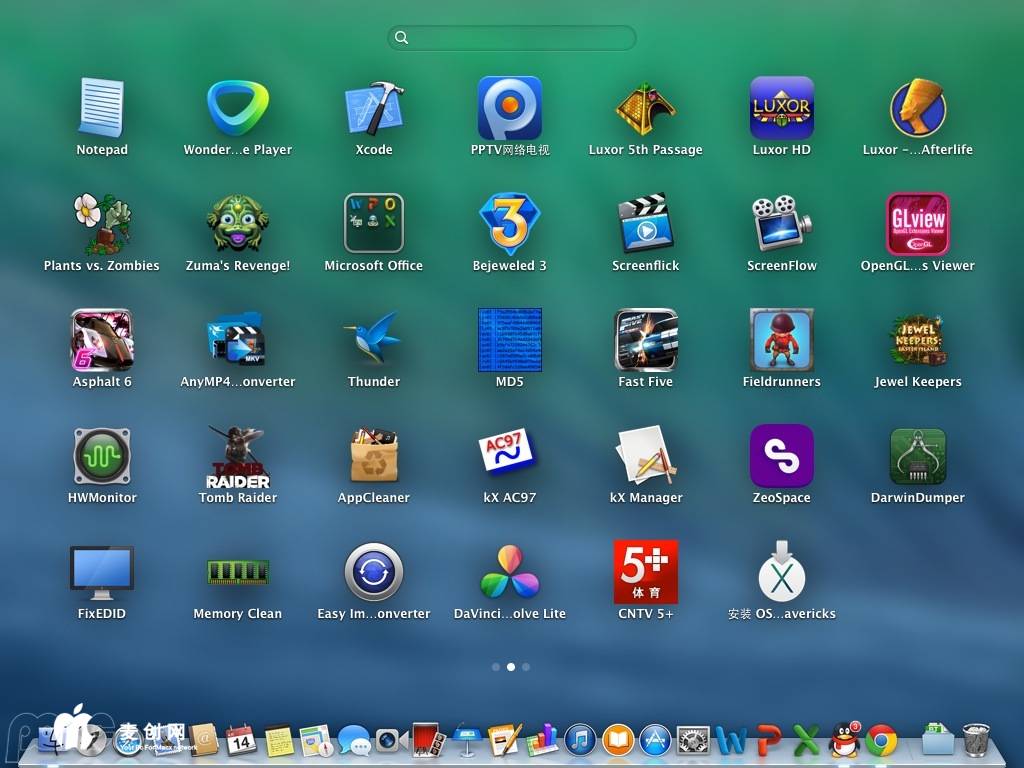
Task: Open the Microsoft Office folder
Action: (374, 225)
